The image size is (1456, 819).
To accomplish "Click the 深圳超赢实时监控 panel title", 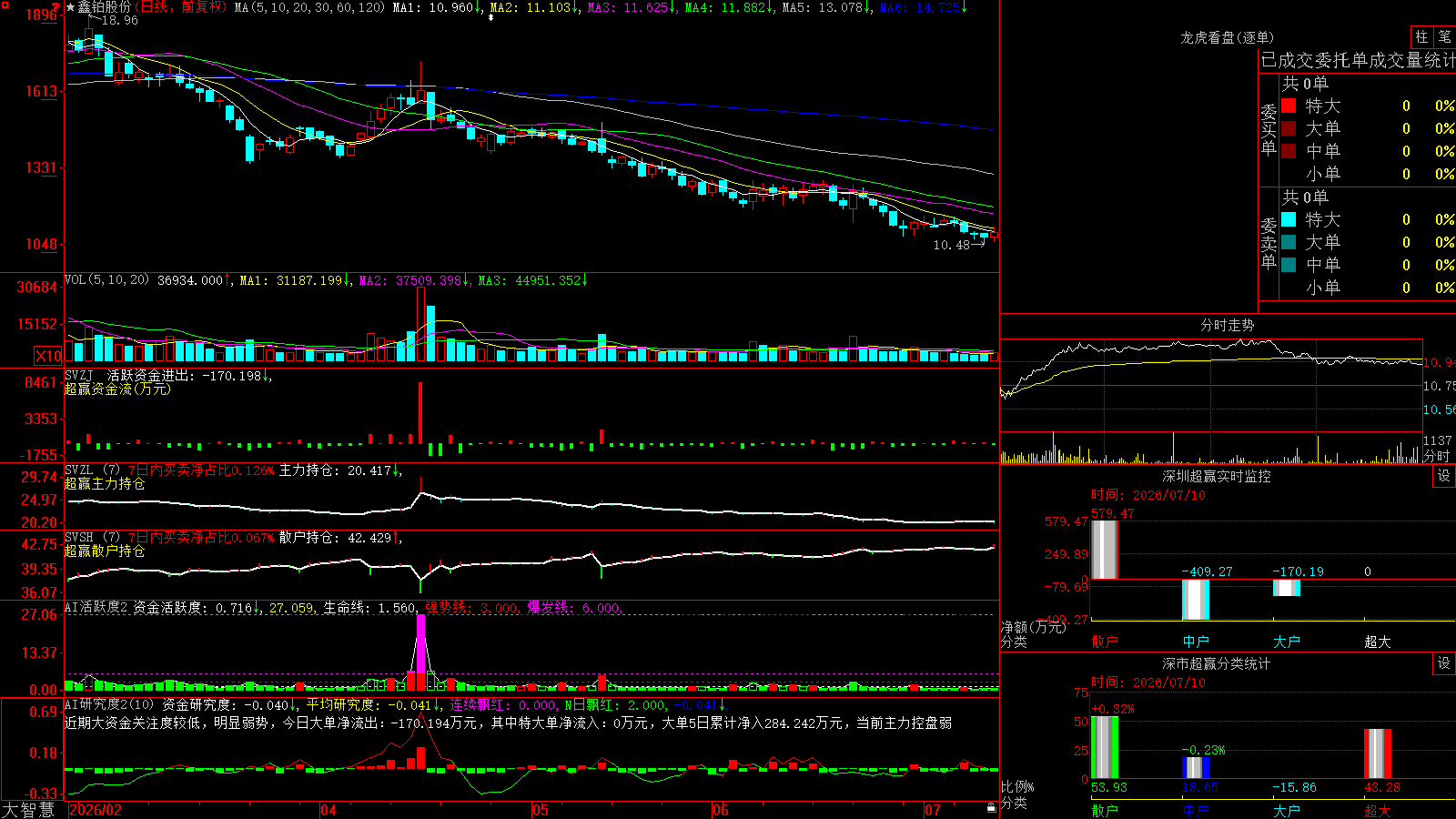I will click(x=1217, y=476).
